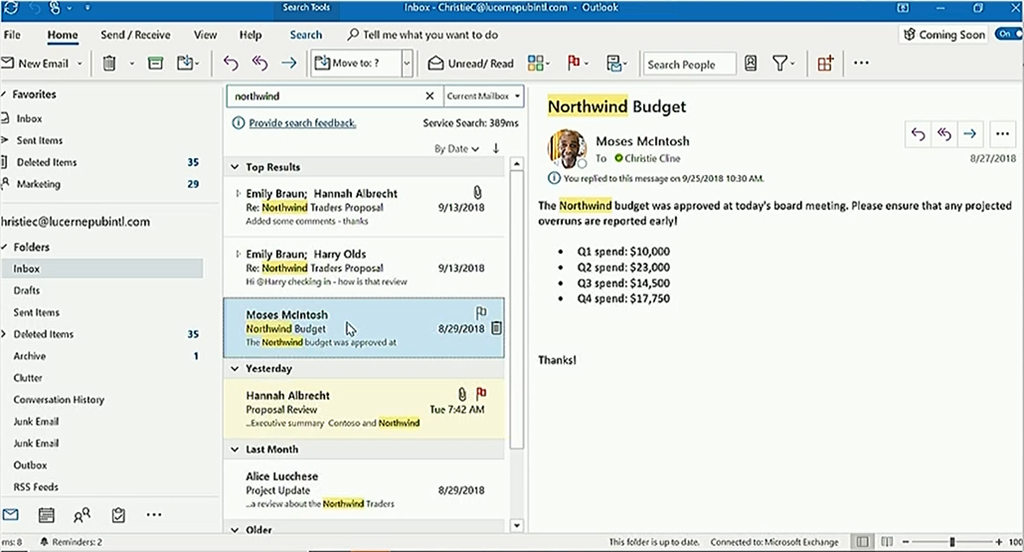Image resolution: width=1024 pixels, height=552 pixels.
Task: Click the Rules envelope icon in the toolbar
Action: pos(614,63)
